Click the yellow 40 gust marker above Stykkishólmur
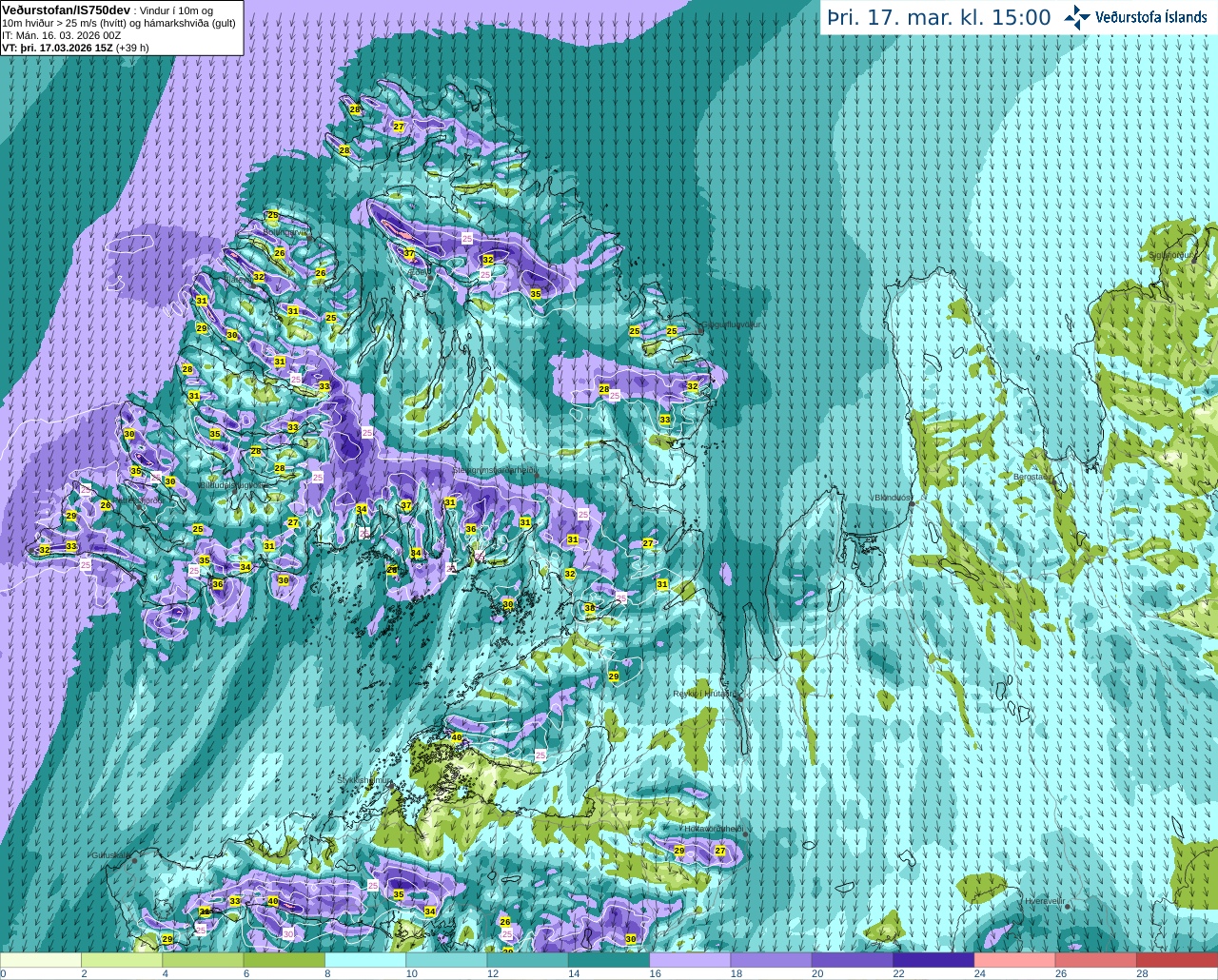 [457, 737]
